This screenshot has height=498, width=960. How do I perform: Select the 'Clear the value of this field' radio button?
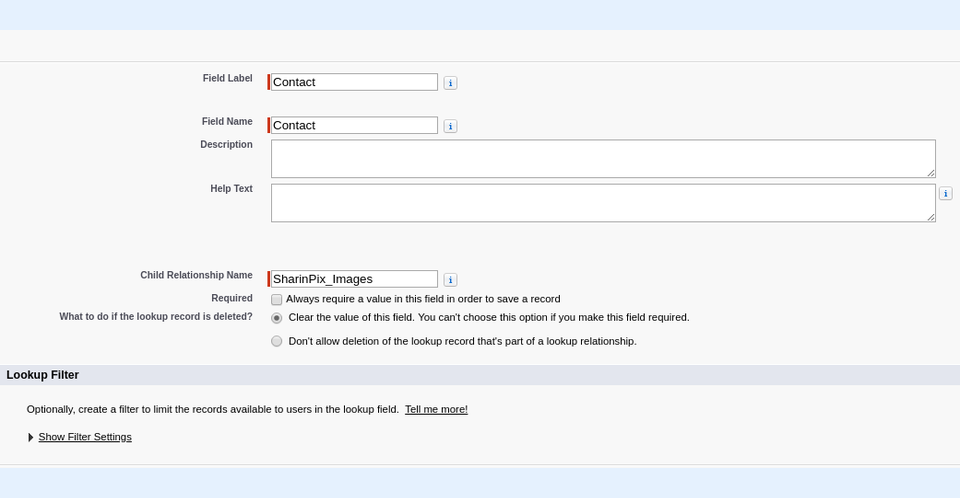(277, 318)
